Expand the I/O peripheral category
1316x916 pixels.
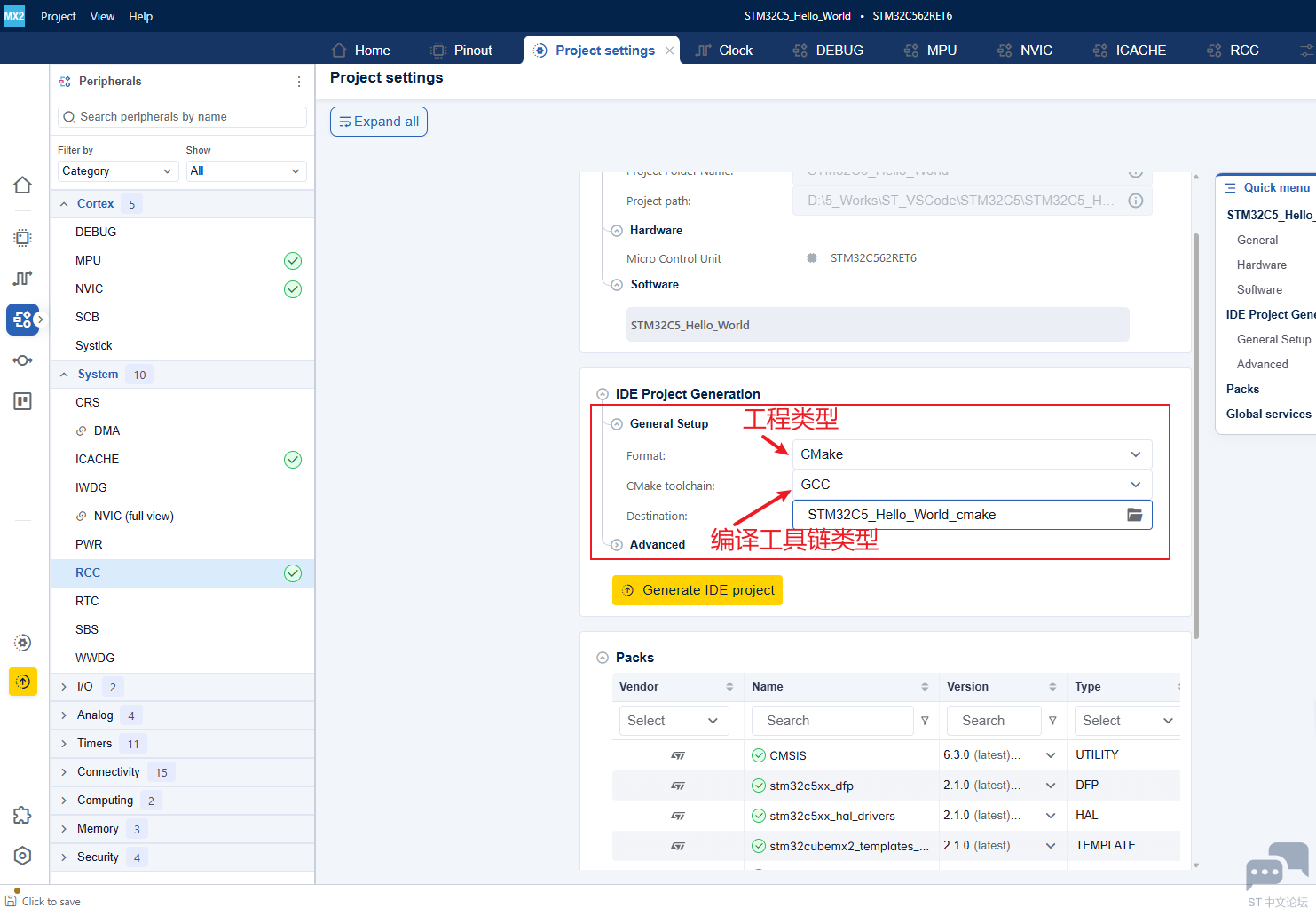(64, 687)
